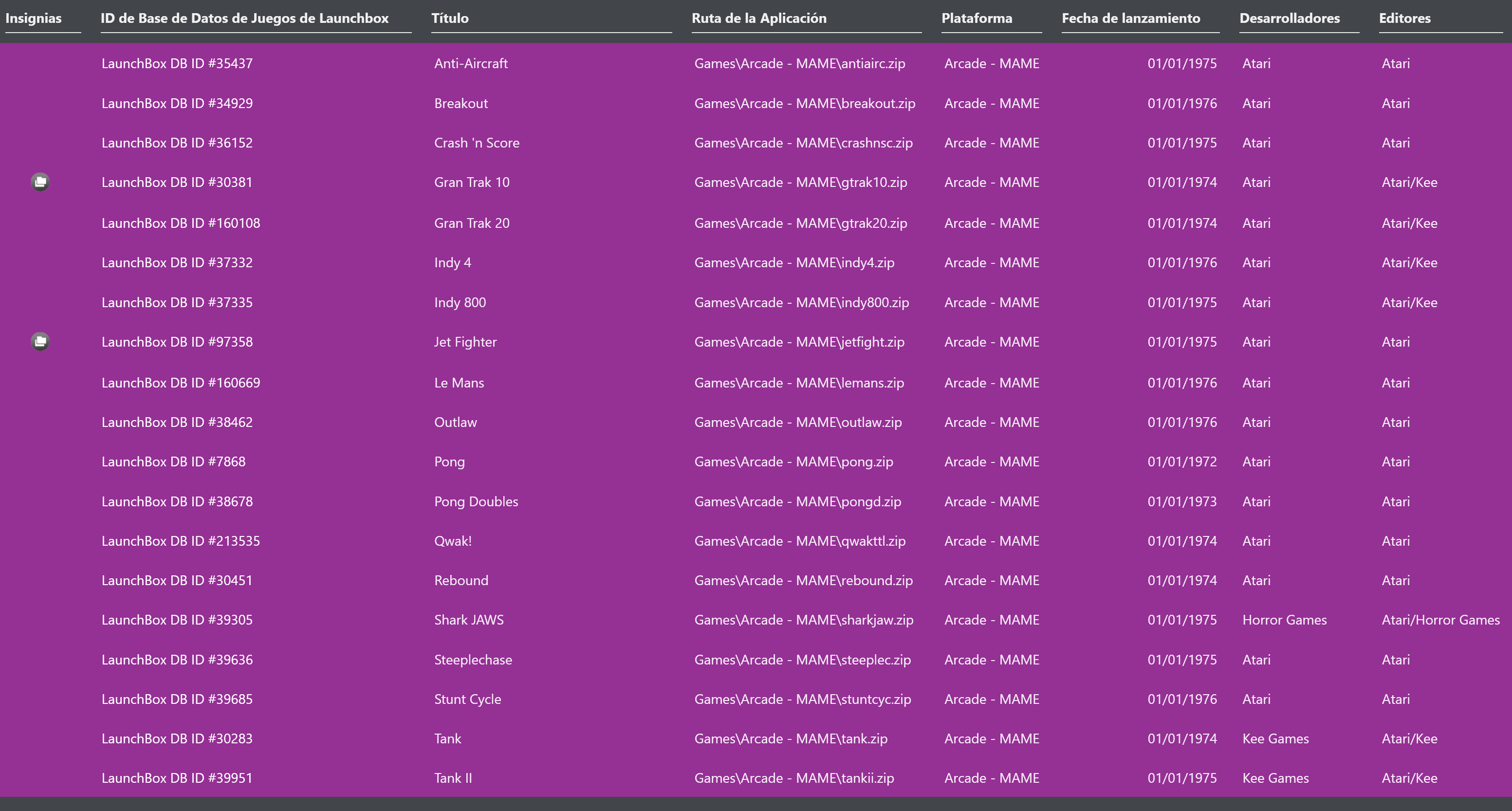Click Kee Games developer in Tank row
This screenshot has height=811, width=1512.
[1275, 739]
